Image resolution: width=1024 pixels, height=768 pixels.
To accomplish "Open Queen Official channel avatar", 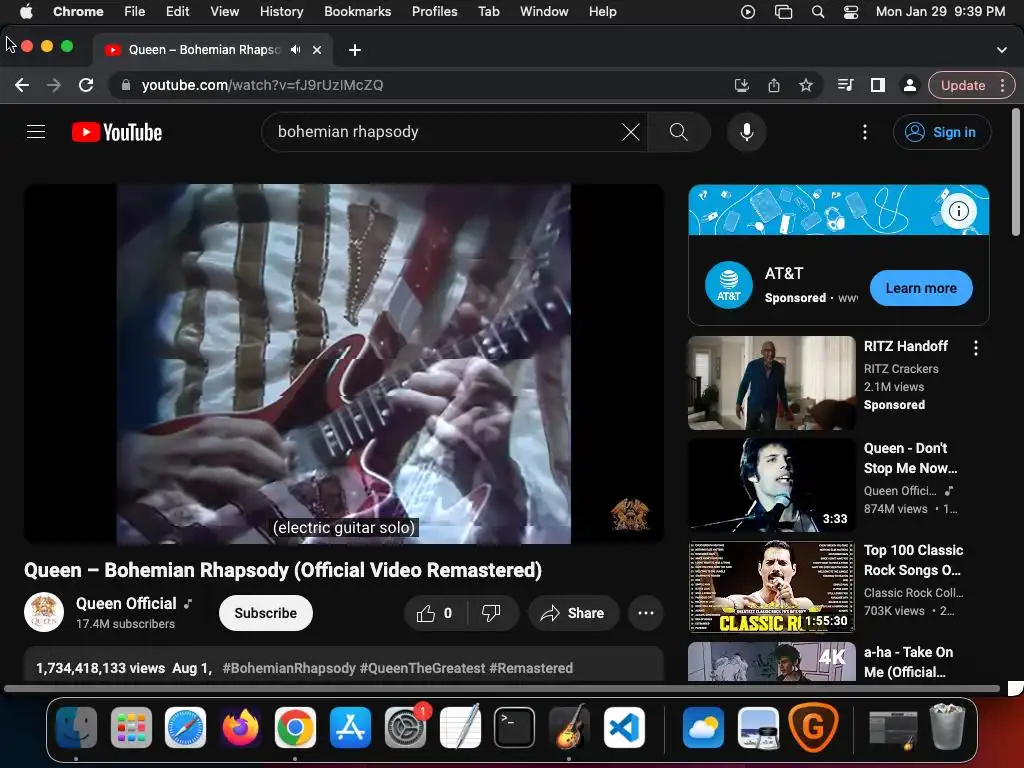I will [44, 613].
